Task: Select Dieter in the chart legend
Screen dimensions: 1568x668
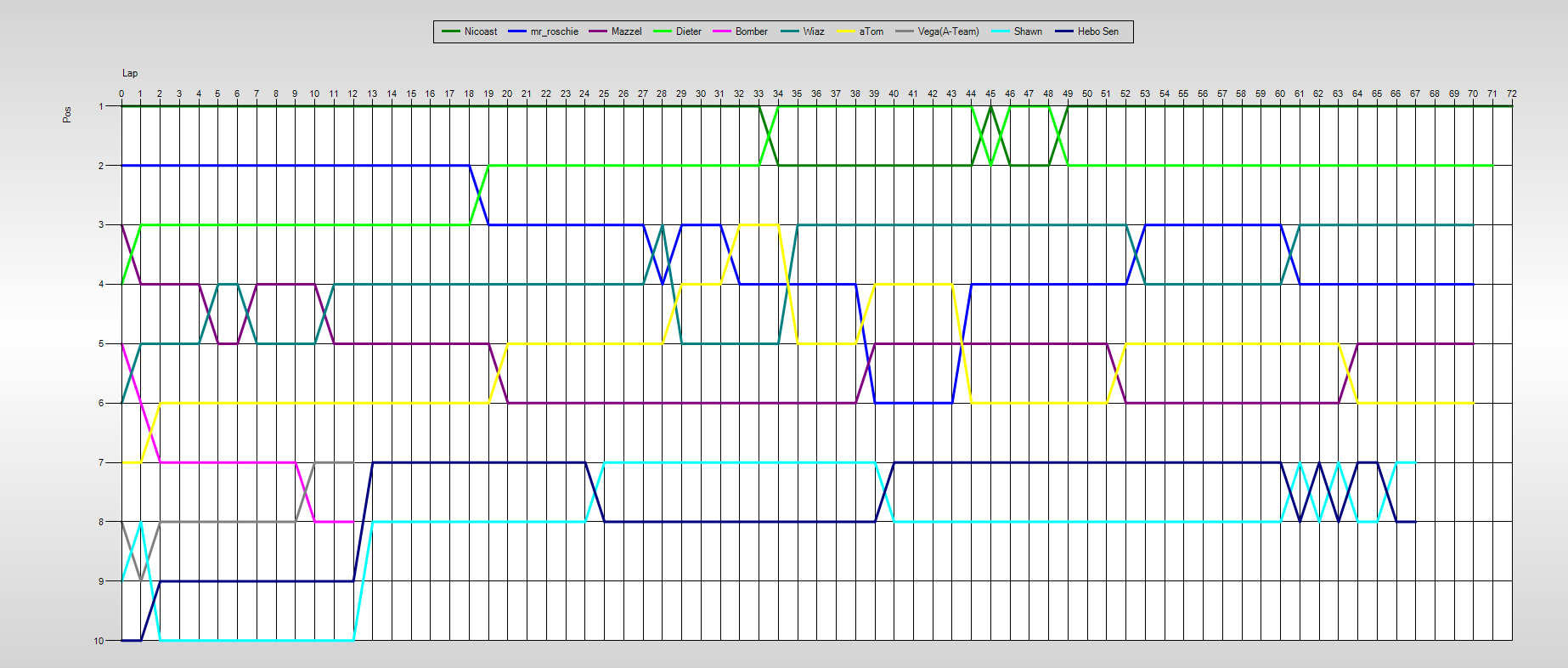Action: pyautogui.click(x=688, y=31)
